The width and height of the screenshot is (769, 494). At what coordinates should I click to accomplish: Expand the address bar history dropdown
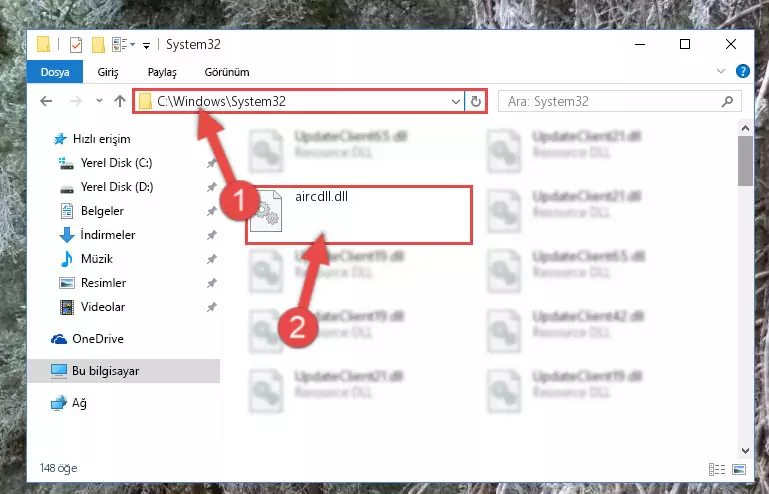coord(456,102)
